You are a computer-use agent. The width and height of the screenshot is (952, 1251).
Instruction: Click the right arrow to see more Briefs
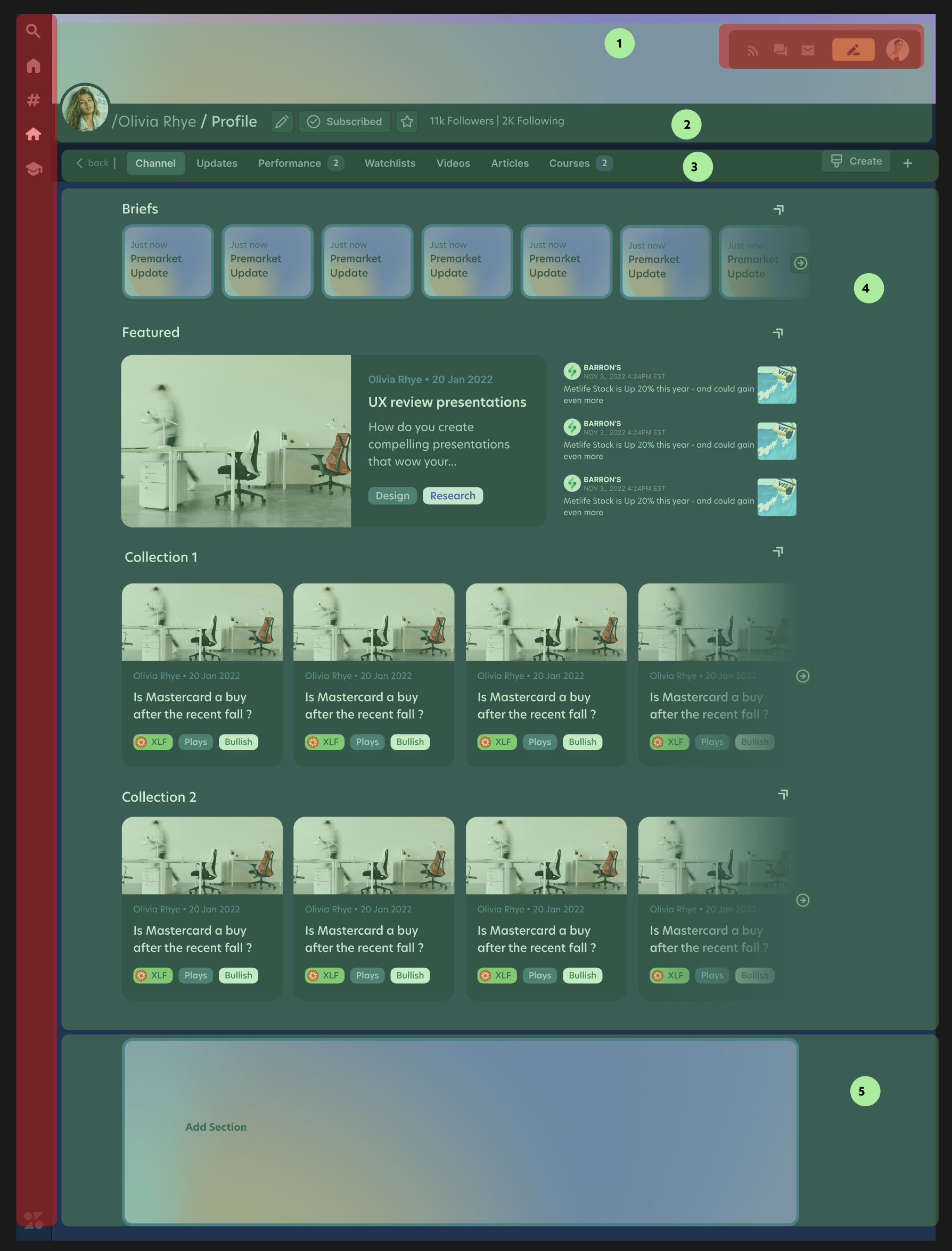pos(801,263)
